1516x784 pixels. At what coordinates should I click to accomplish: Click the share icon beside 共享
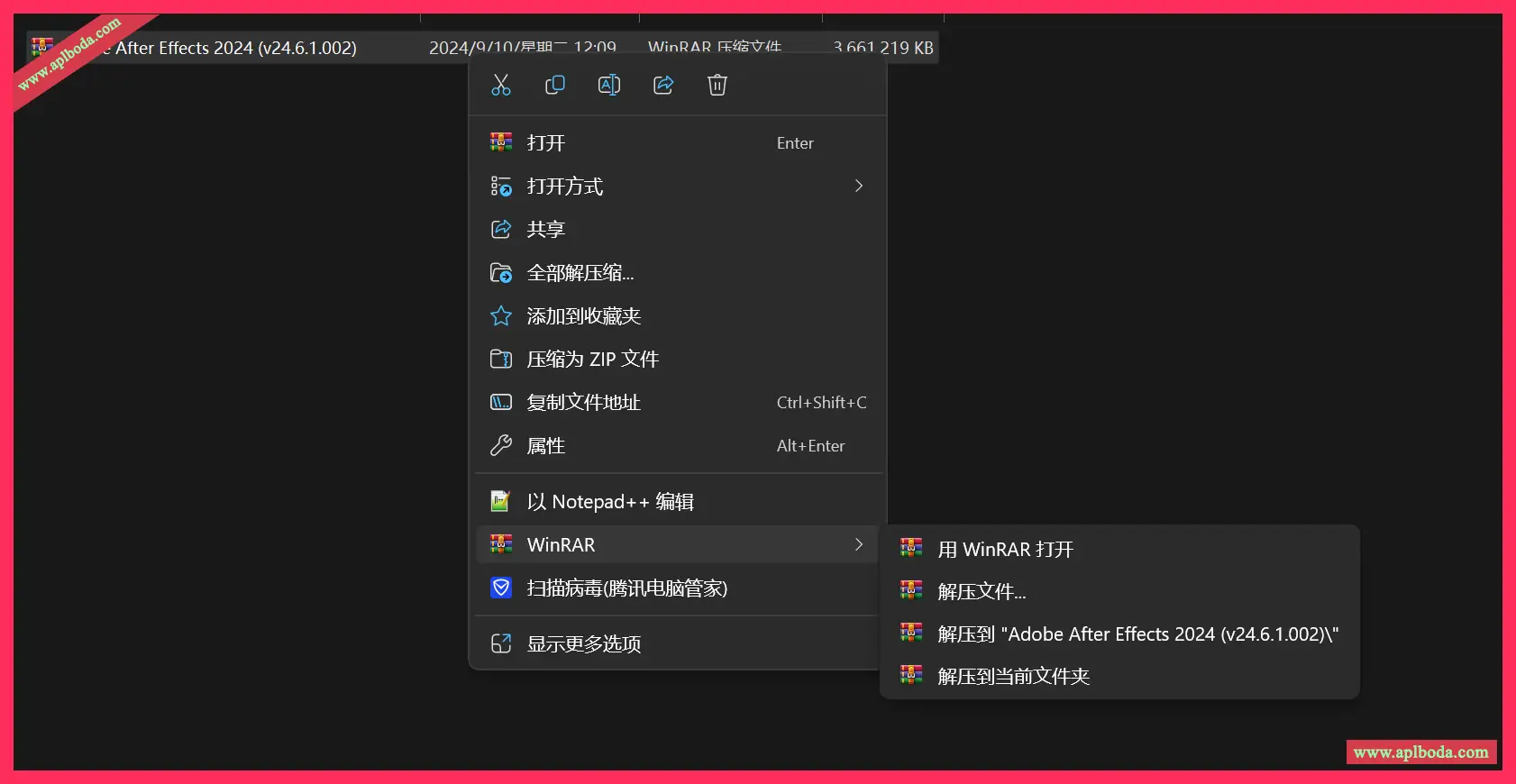[x=501, y=229]
